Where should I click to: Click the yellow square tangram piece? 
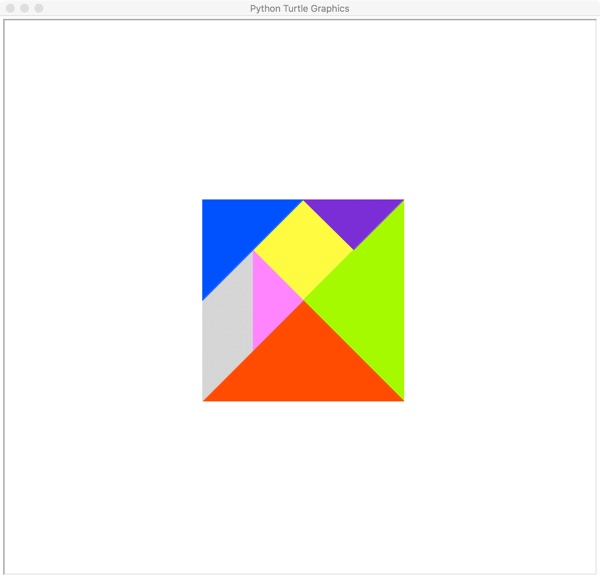pos(303,250)
